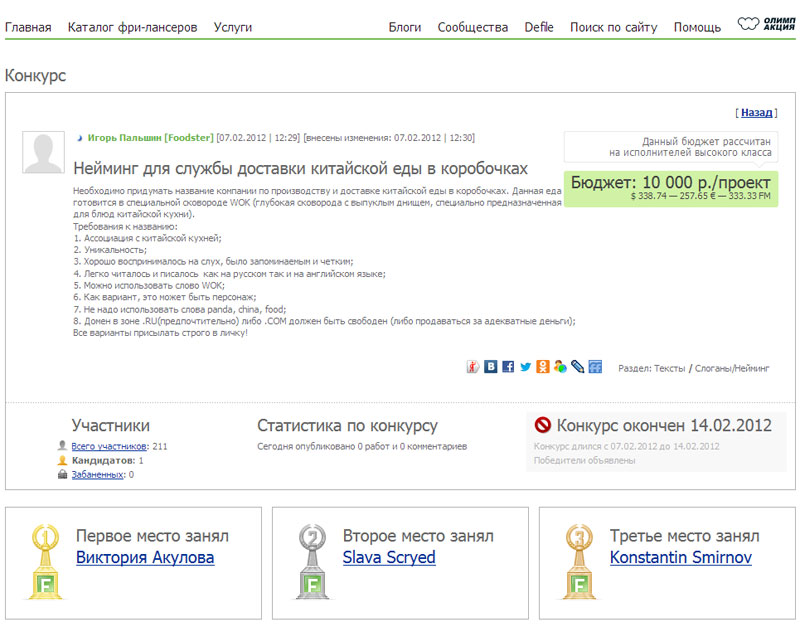Click the green Бюджет 10 000 р. box
This screenshot has width=800, height=627.
click(671, 189)
